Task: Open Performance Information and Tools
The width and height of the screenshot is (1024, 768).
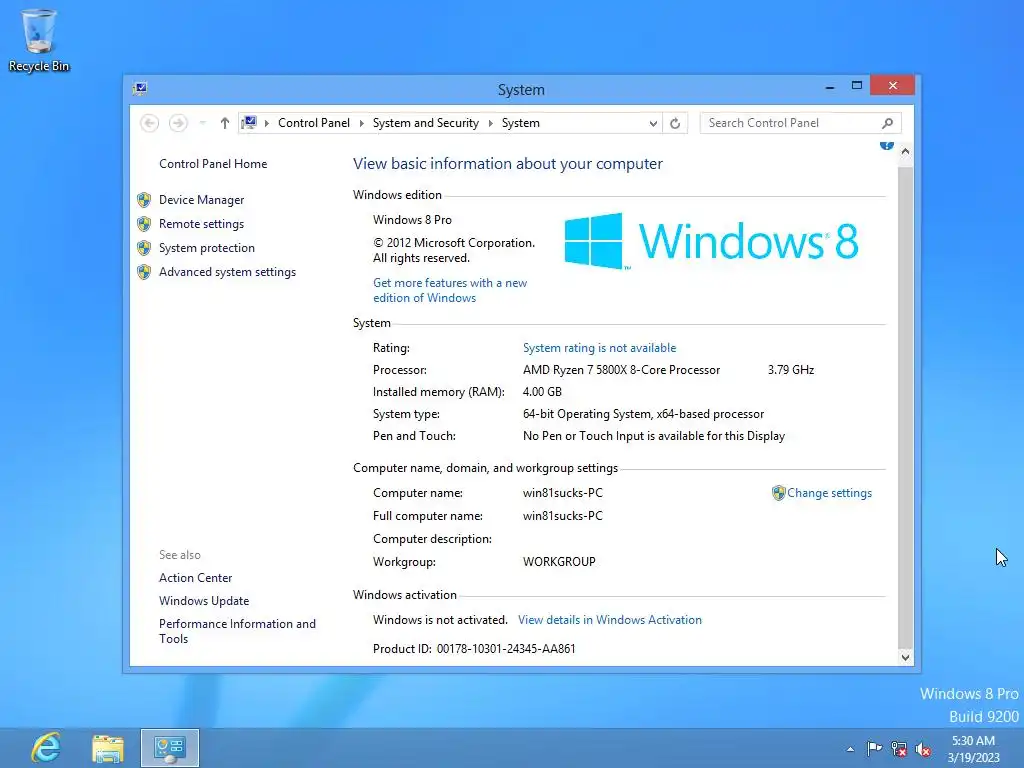Action: tap(237, 631)
